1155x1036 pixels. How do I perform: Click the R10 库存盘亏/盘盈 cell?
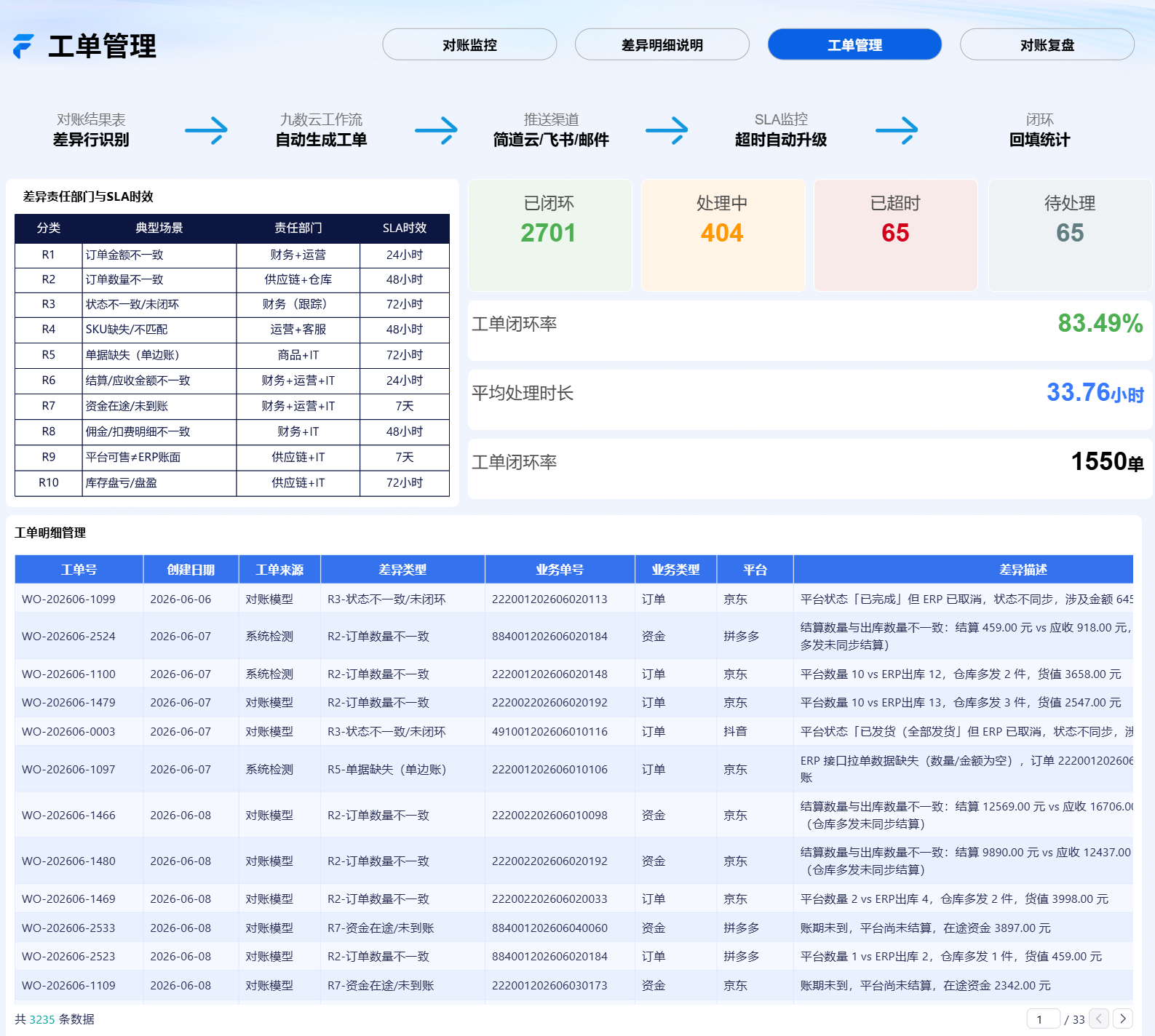(159, 482)
